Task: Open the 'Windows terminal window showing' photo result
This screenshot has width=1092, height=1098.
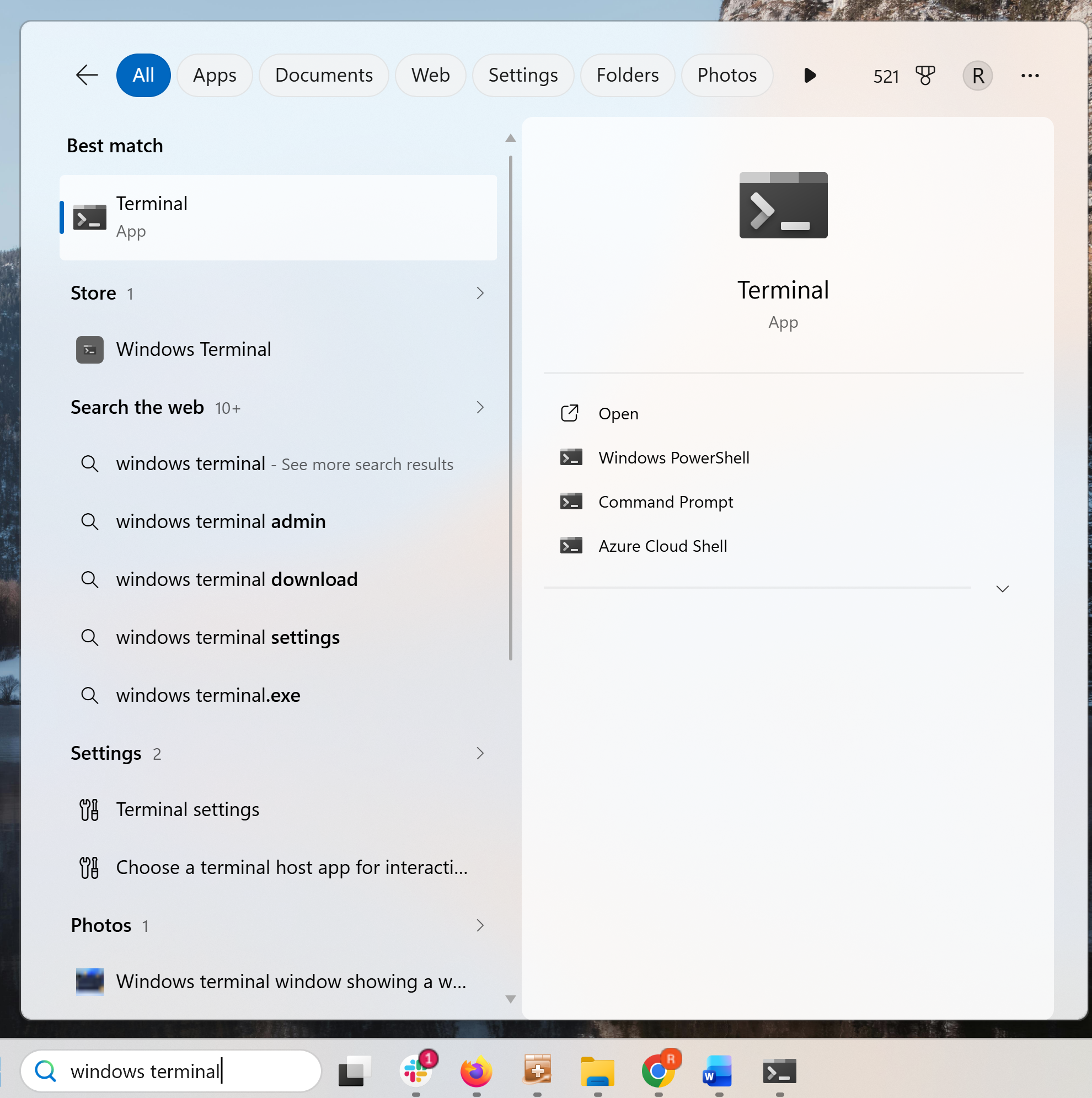Action: [278, 982]
